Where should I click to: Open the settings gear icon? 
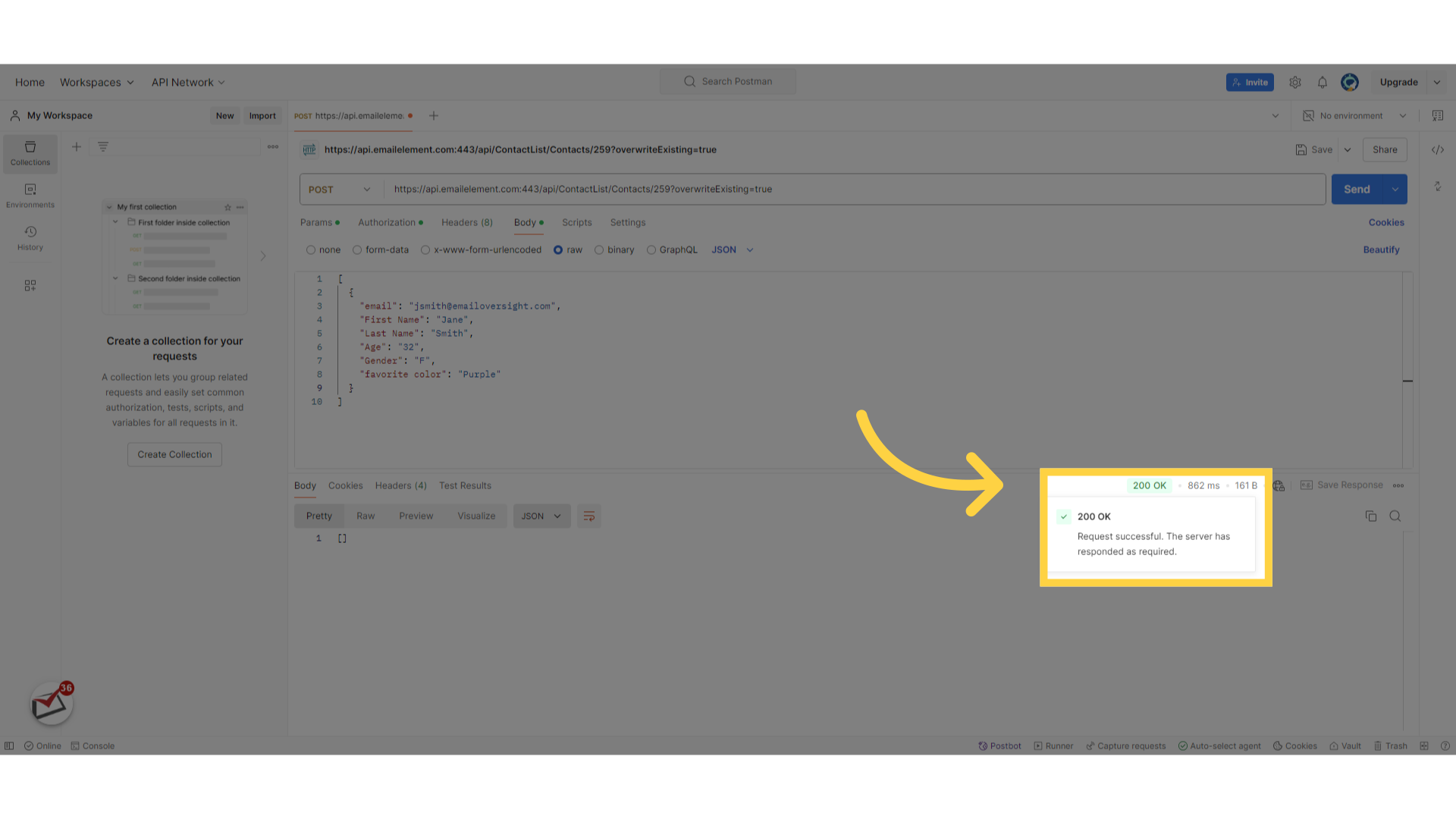pyautogui.click(x=1295, y=82)
